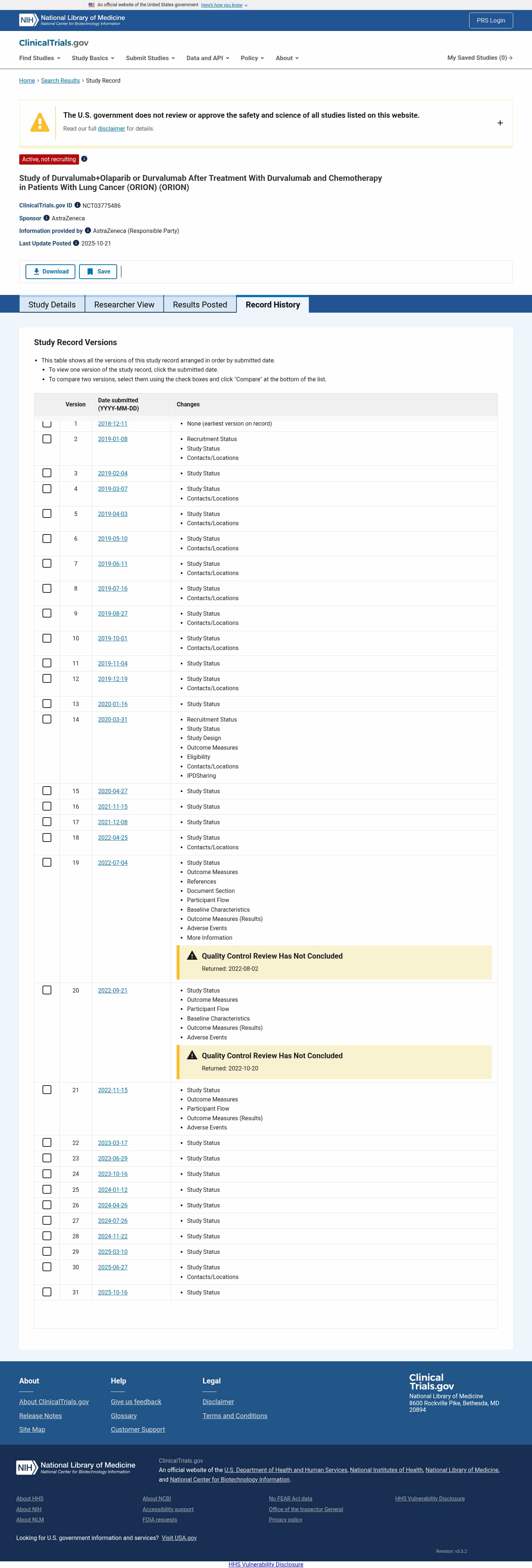Screen dimensions: 532x1568
Task: Open My Saved Studies
Action: 480,58
